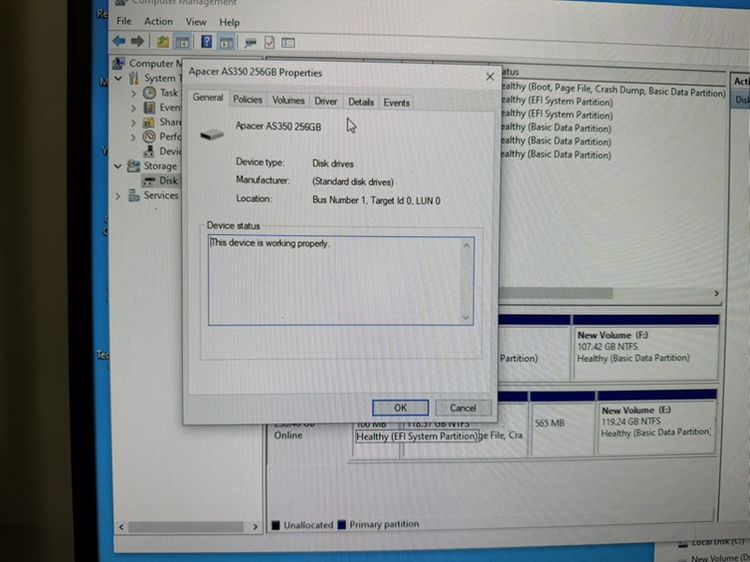750x562 pixels.
Task: Click the Event Viewer tree icon
Action: [x=150, y=107]
